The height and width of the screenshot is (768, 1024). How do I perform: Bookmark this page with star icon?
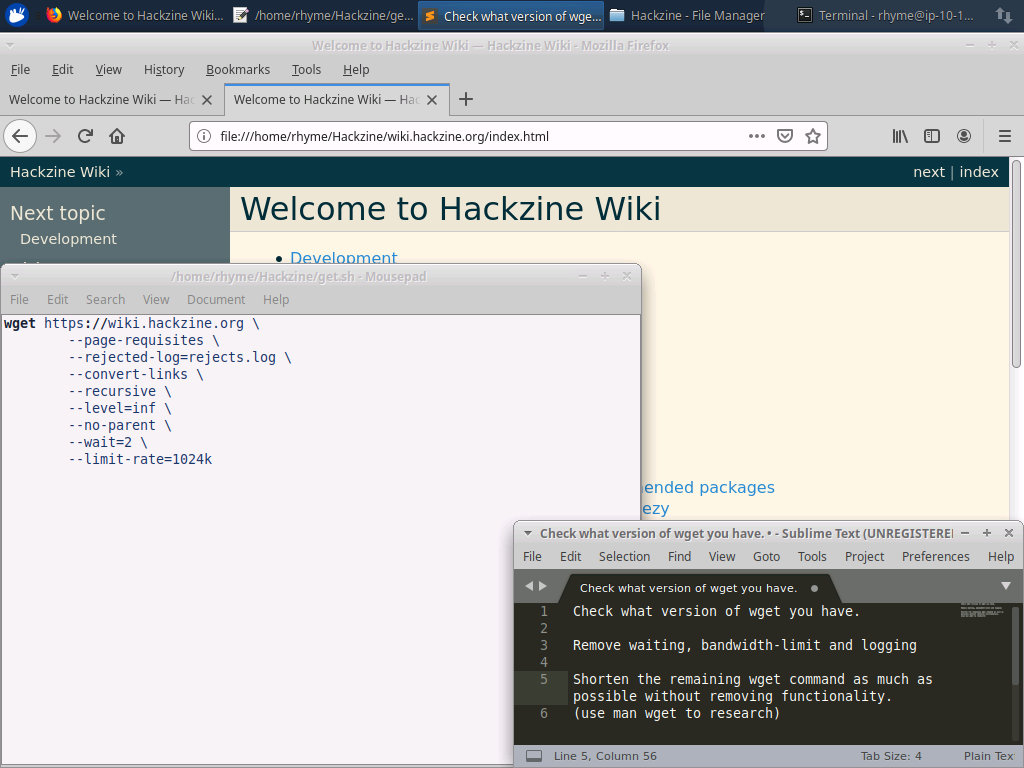[813, 136]
